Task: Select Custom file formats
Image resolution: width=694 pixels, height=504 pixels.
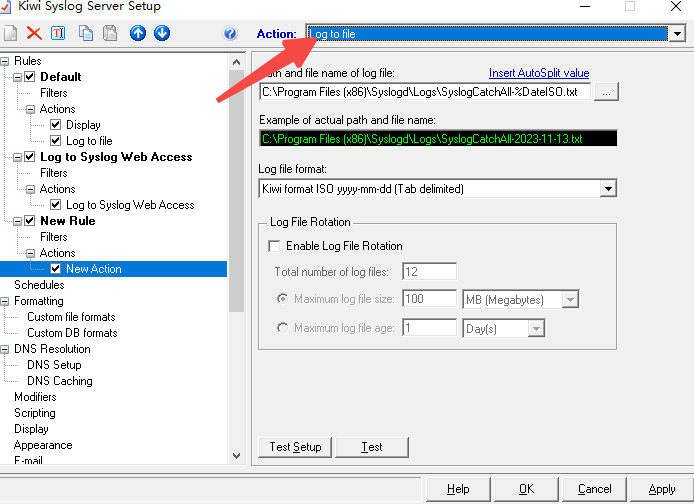Action: point(71,317)
